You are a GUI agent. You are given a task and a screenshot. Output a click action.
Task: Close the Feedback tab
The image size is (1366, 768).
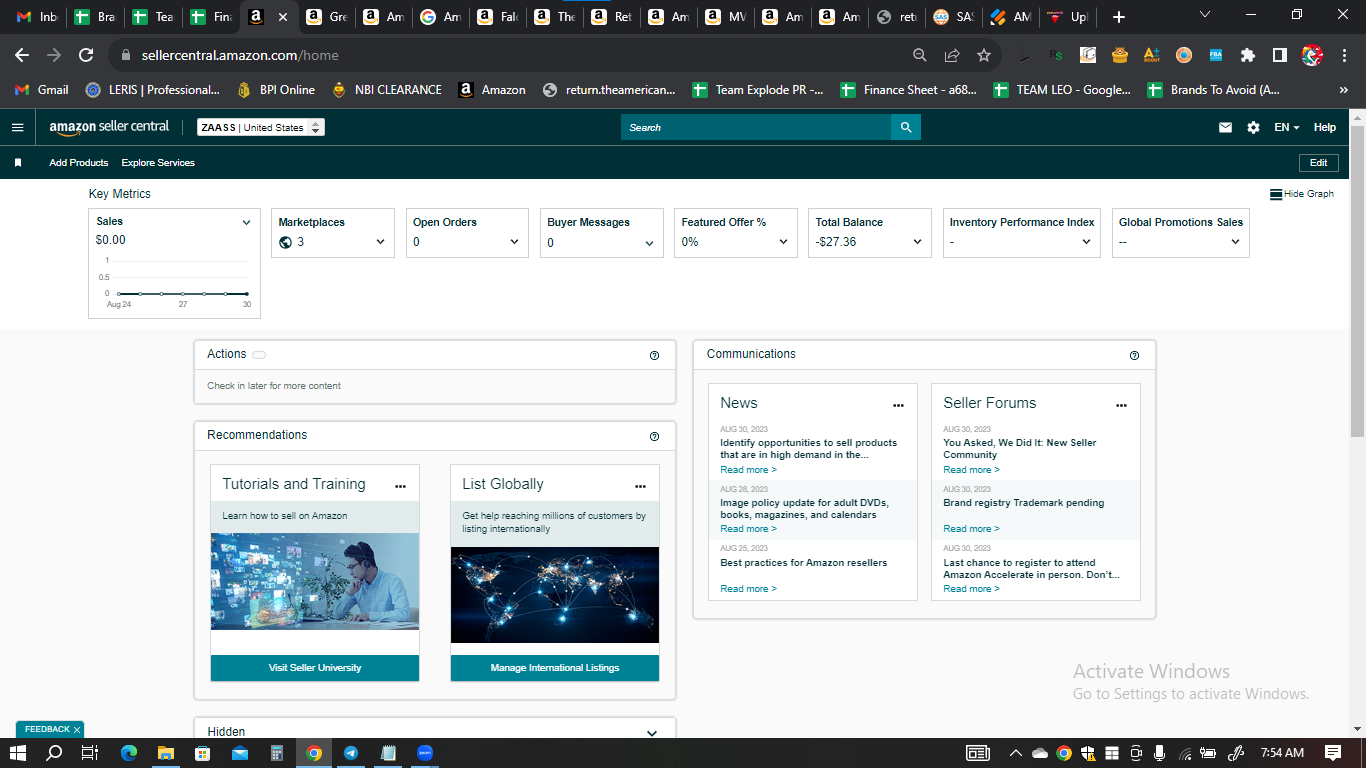(76, 730)
